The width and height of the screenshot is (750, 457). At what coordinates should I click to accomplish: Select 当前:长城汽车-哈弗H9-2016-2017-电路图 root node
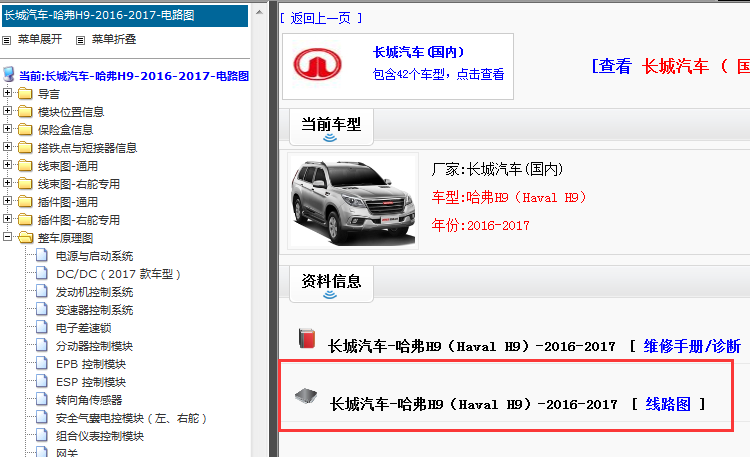tap(134, 76)
